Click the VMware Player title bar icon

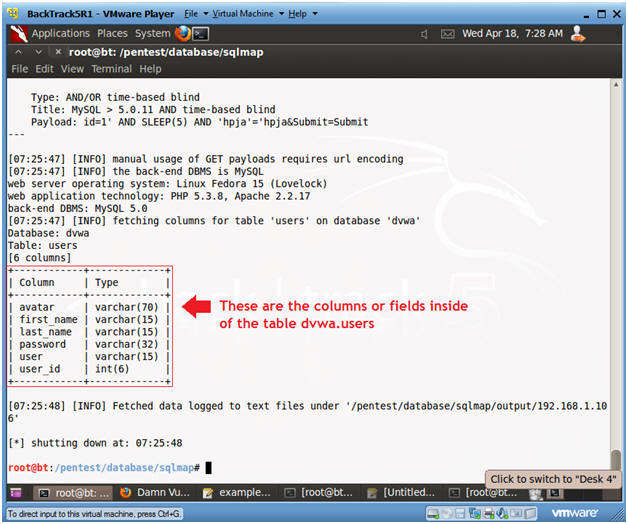tap(14, 13)
